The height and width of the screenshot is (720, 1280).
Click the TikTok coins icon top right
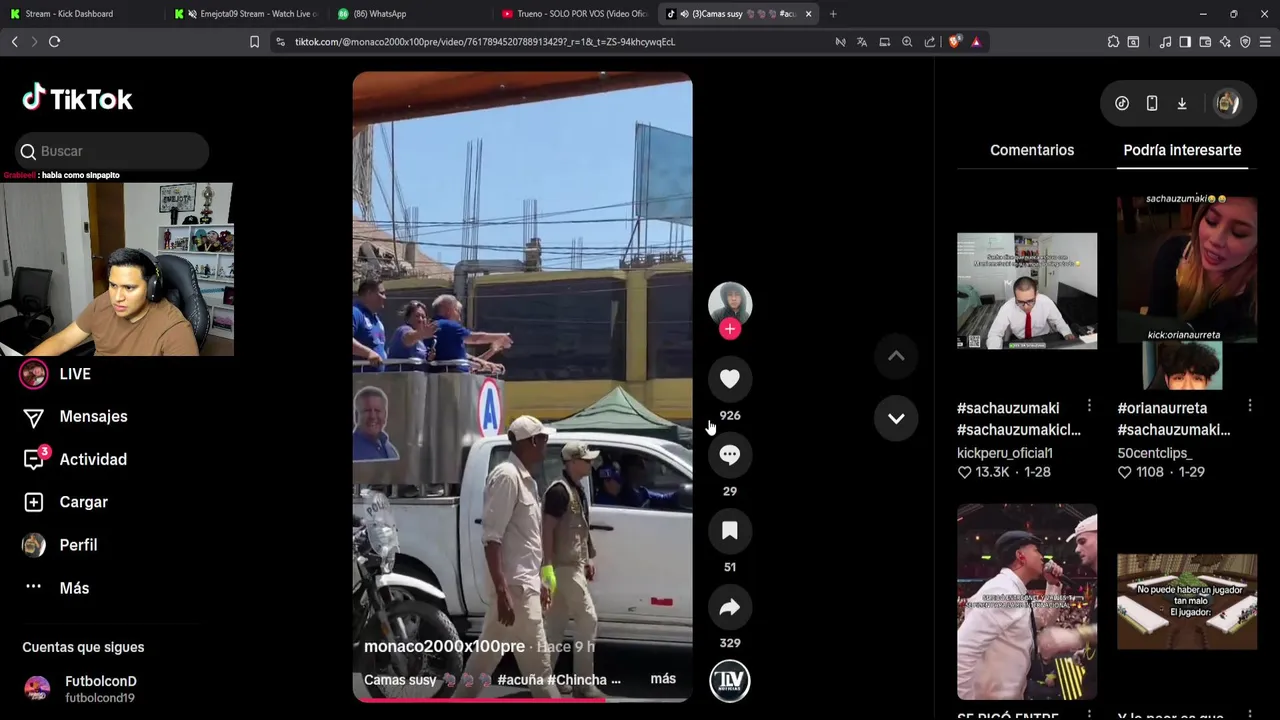(1122, 103)
